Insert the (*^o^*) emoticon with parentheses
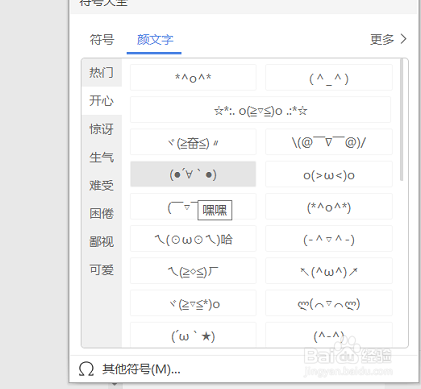The height and width of the screenshot is (389, 421). tap(329, 207)
